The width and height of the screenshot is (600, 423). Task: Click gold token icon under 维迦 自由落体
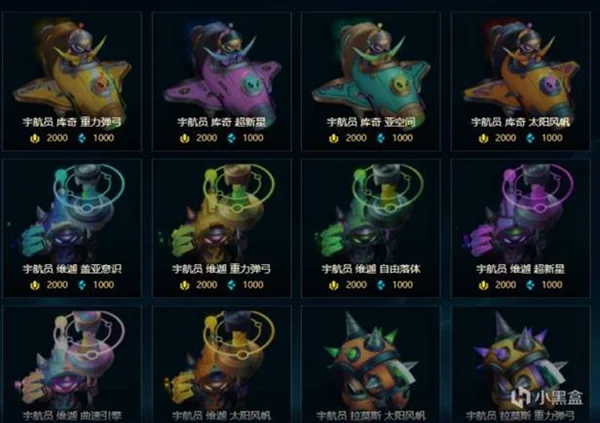334,285
